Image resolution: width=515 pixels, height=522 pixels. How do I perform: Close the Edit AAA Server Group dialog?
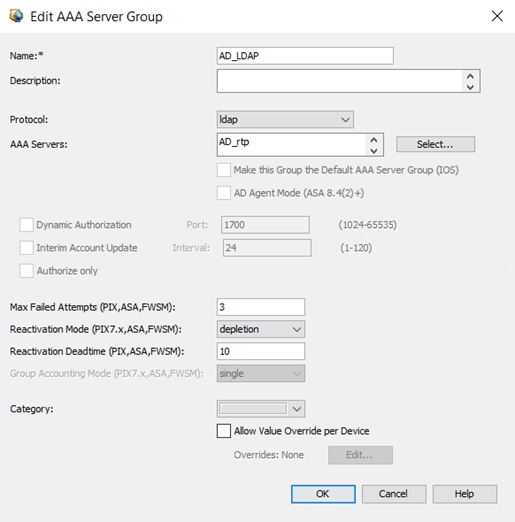coord(497,16)
